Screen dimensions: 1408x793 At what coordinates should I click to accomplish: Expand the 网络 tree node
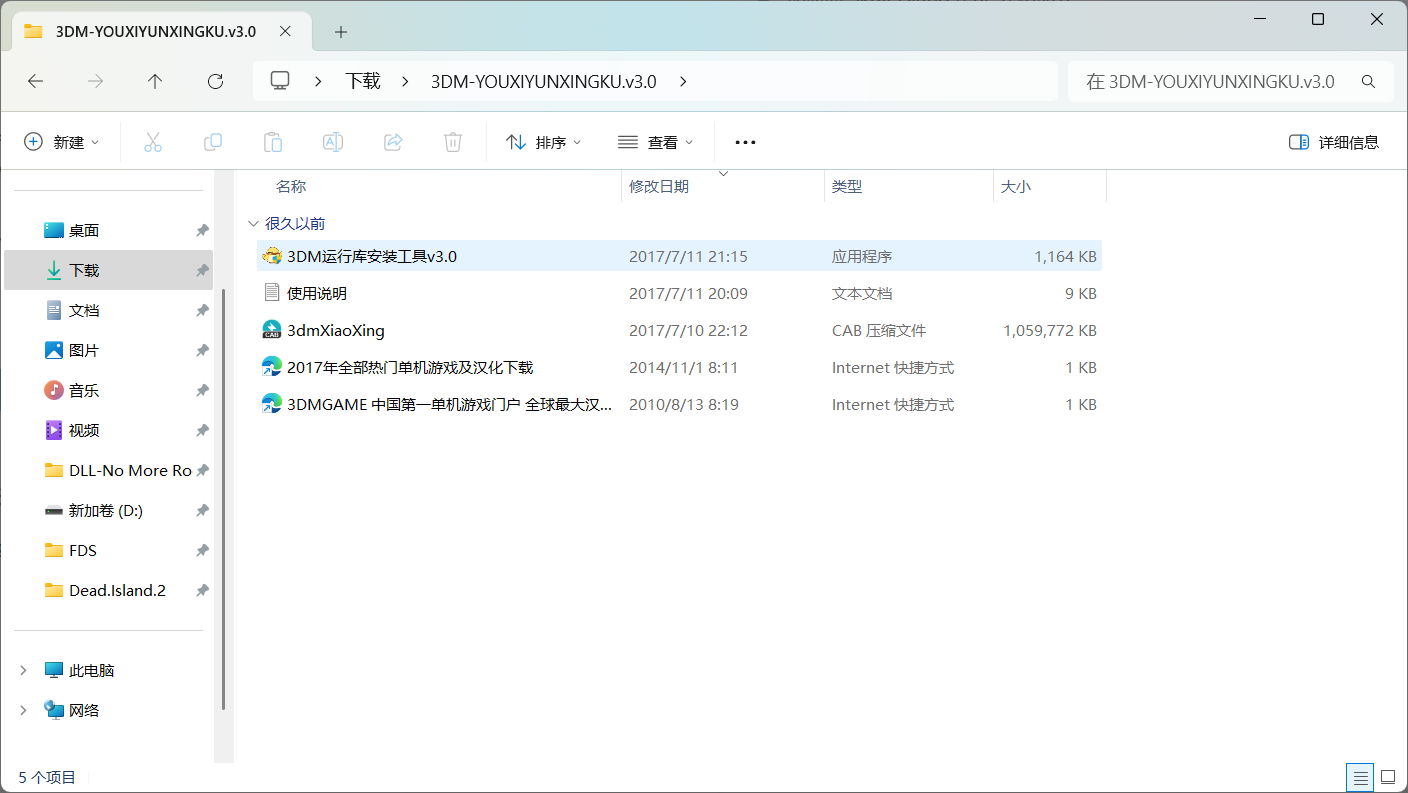[23, 710]
